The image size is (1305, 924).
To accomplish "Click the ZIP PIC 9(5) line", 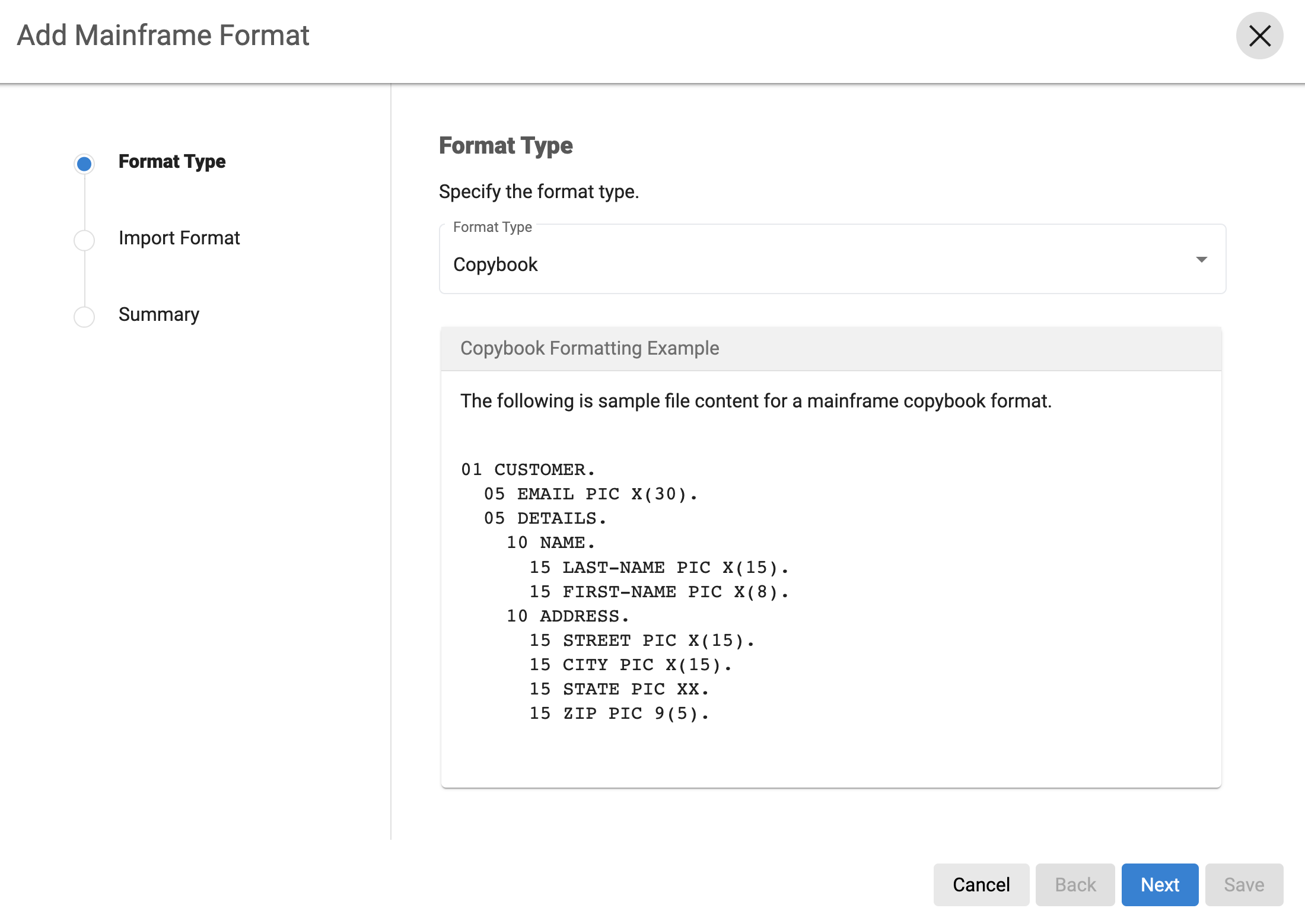I will tap(619, 713).
